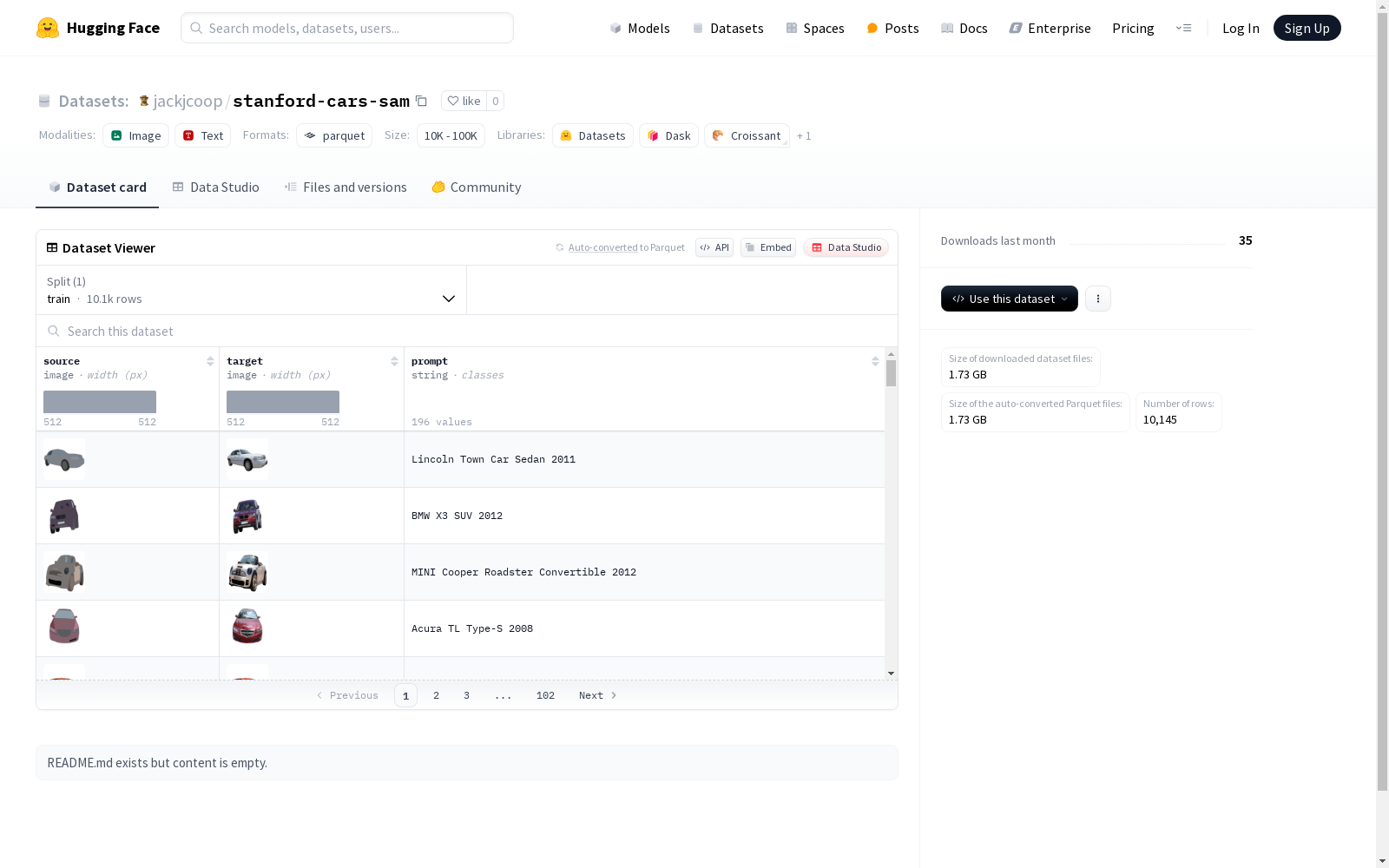Viewport: 1389px width, 868px height.
Task: Switch to the Dataset card tab
Action: pyautogui.click(x=97, y=187)
